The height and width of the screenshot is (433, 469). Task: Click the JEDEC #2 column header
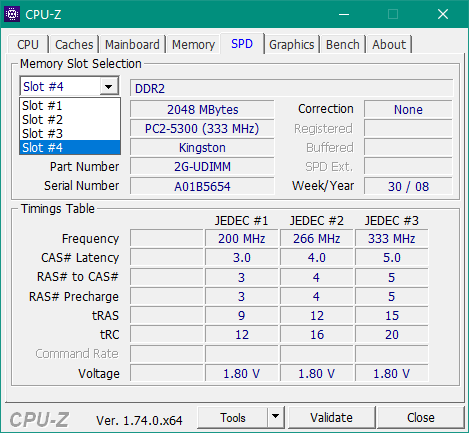pyautogui.click(x=316, y=221)
